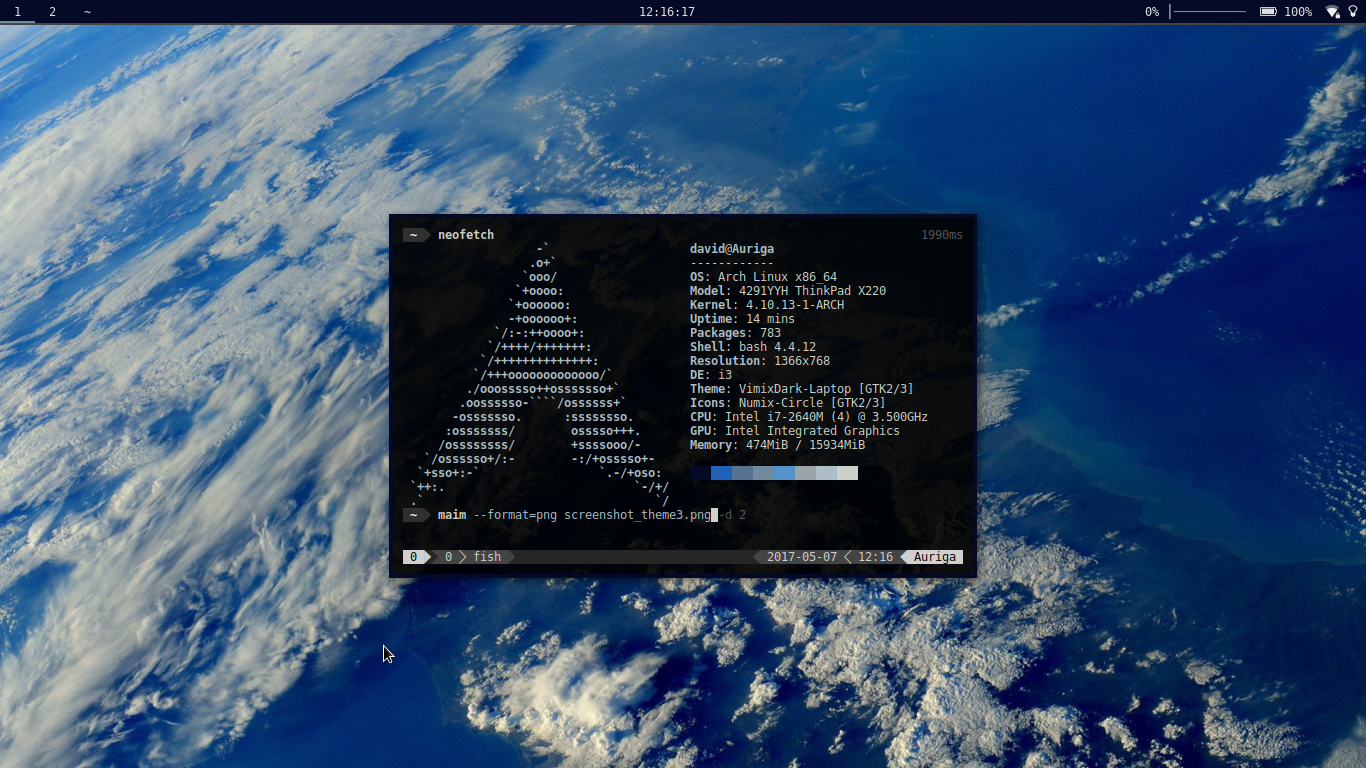Select the OS: Arch Linux x86_64 line
The width and height of the screenshot is (1366, 768).
[763, 277]
